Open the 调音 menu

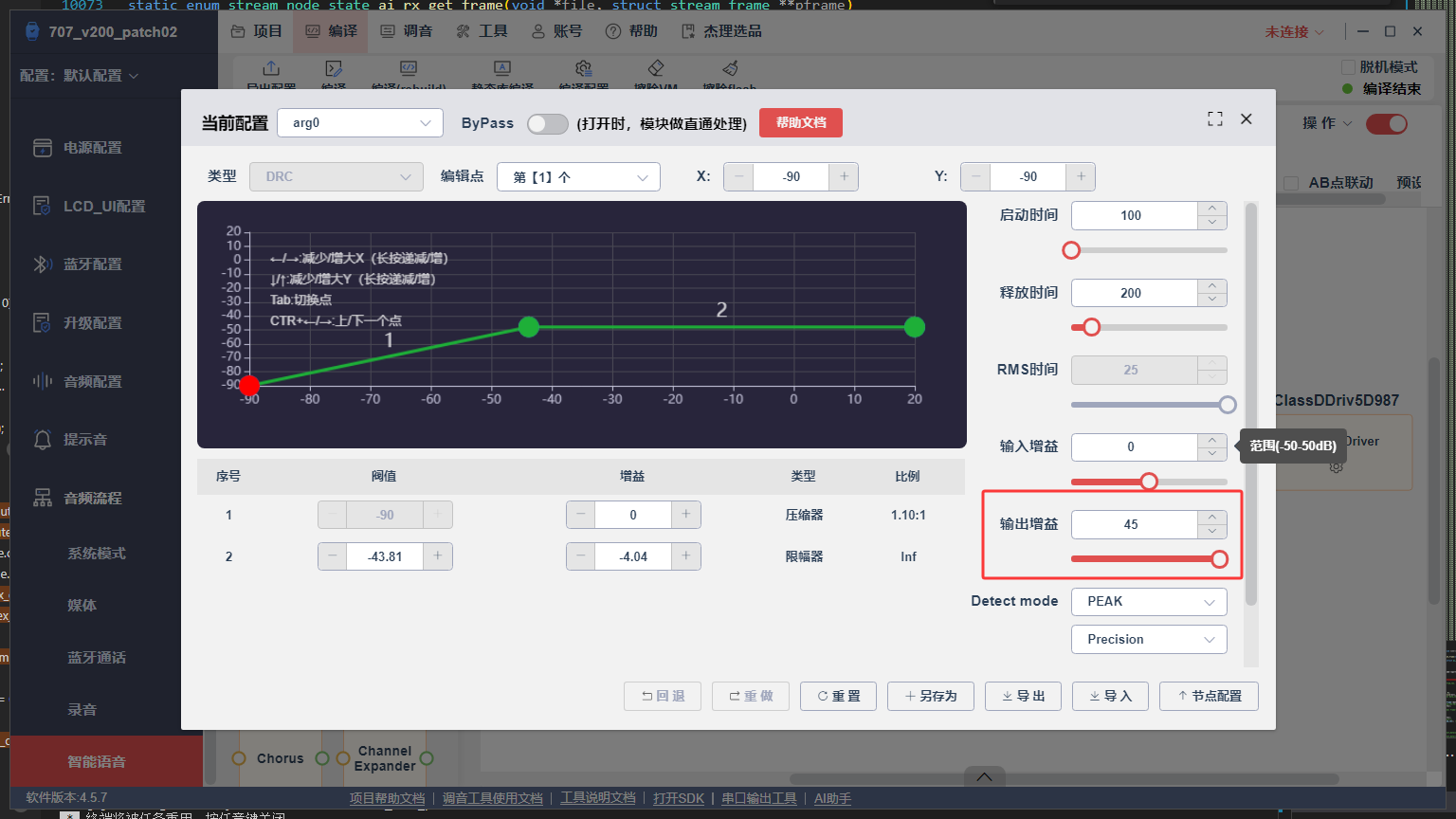click(x=407, y=31)
